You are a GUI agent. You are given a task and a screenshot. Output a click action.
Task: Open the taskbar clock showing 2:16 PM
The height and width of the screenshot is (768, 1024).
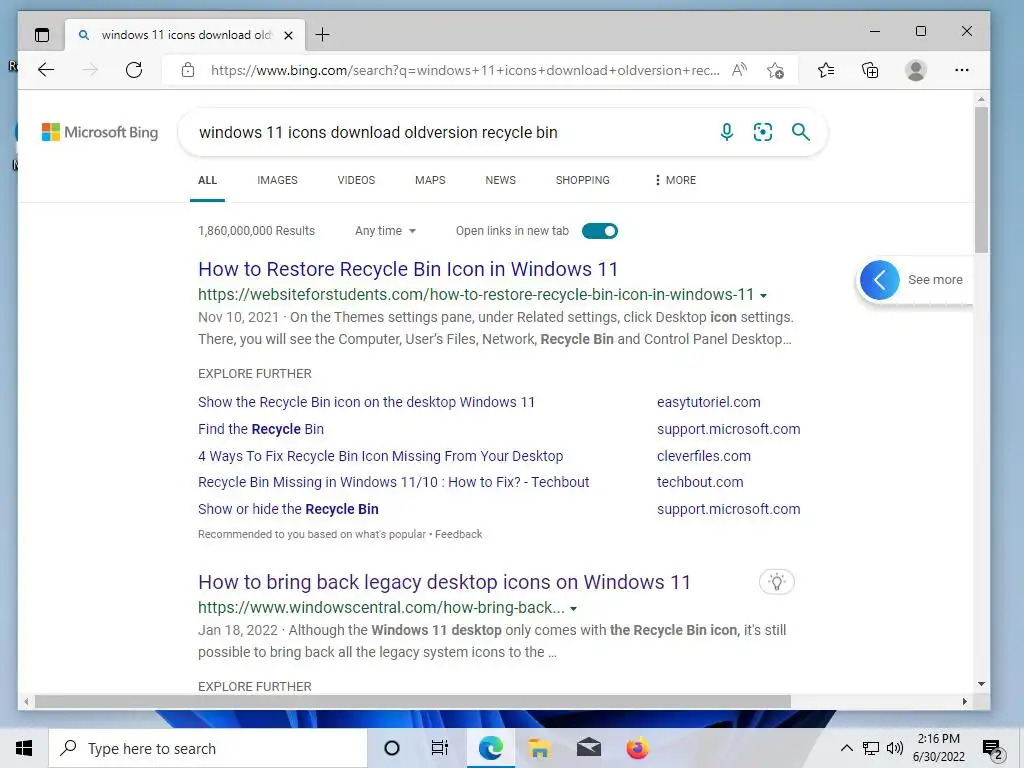click(x=938, y=748)
